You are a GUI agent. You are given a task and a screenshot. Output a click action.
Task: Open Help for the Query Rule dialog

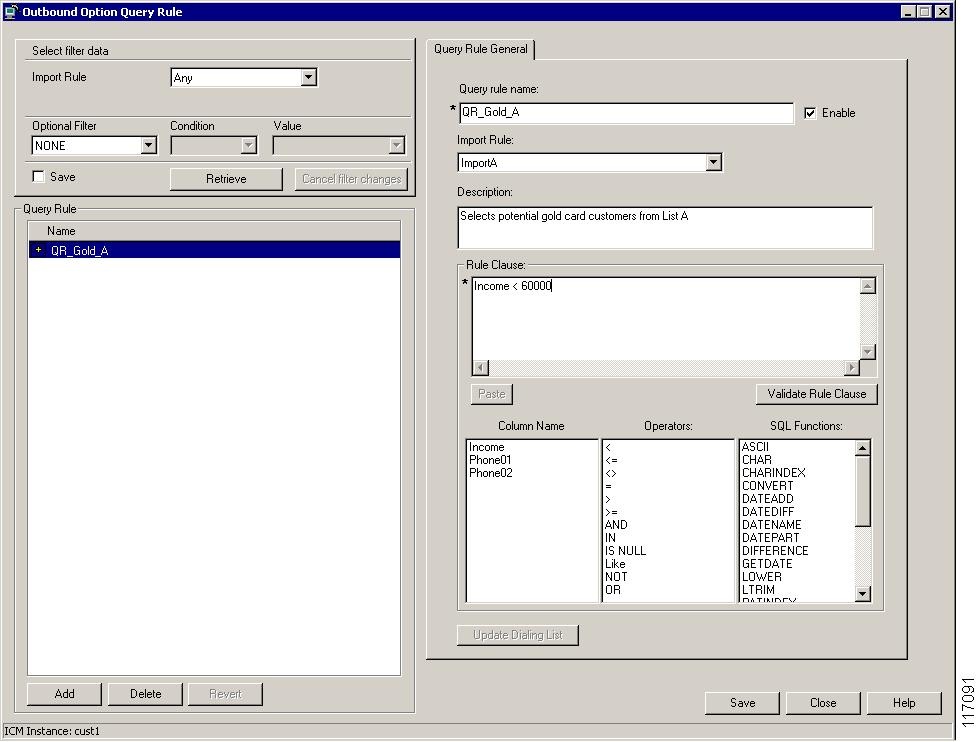(x=904, y=703)
